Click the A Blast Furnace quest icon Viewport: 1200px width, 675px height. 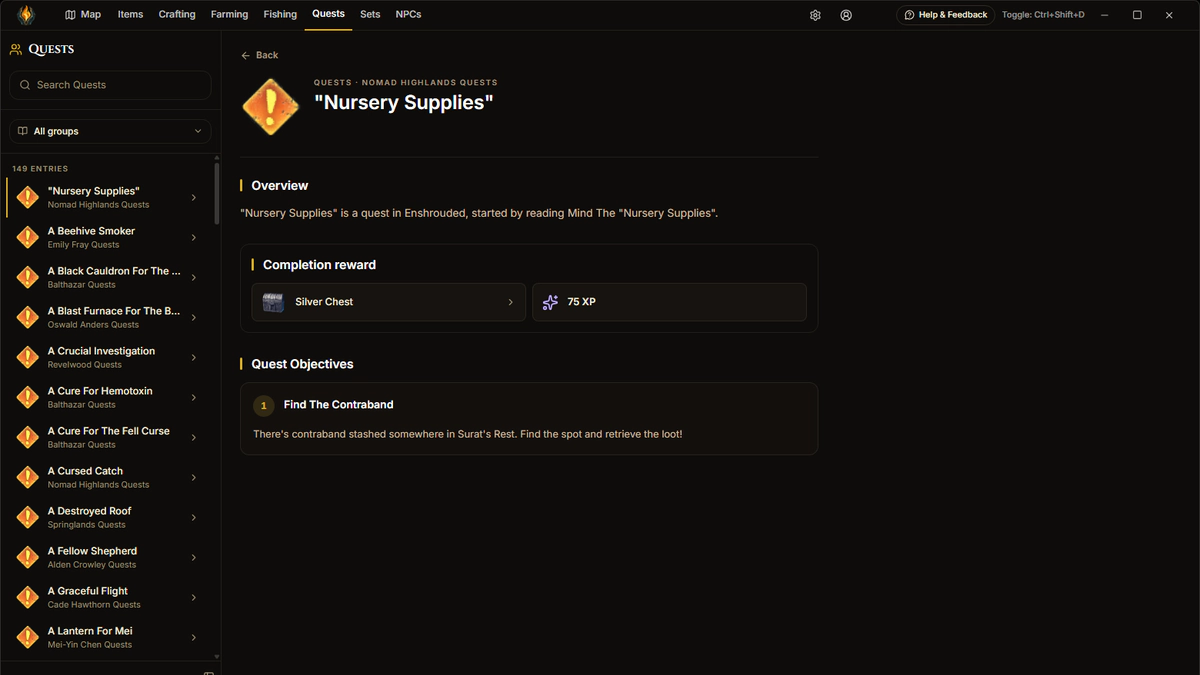(x=28, y=317)
